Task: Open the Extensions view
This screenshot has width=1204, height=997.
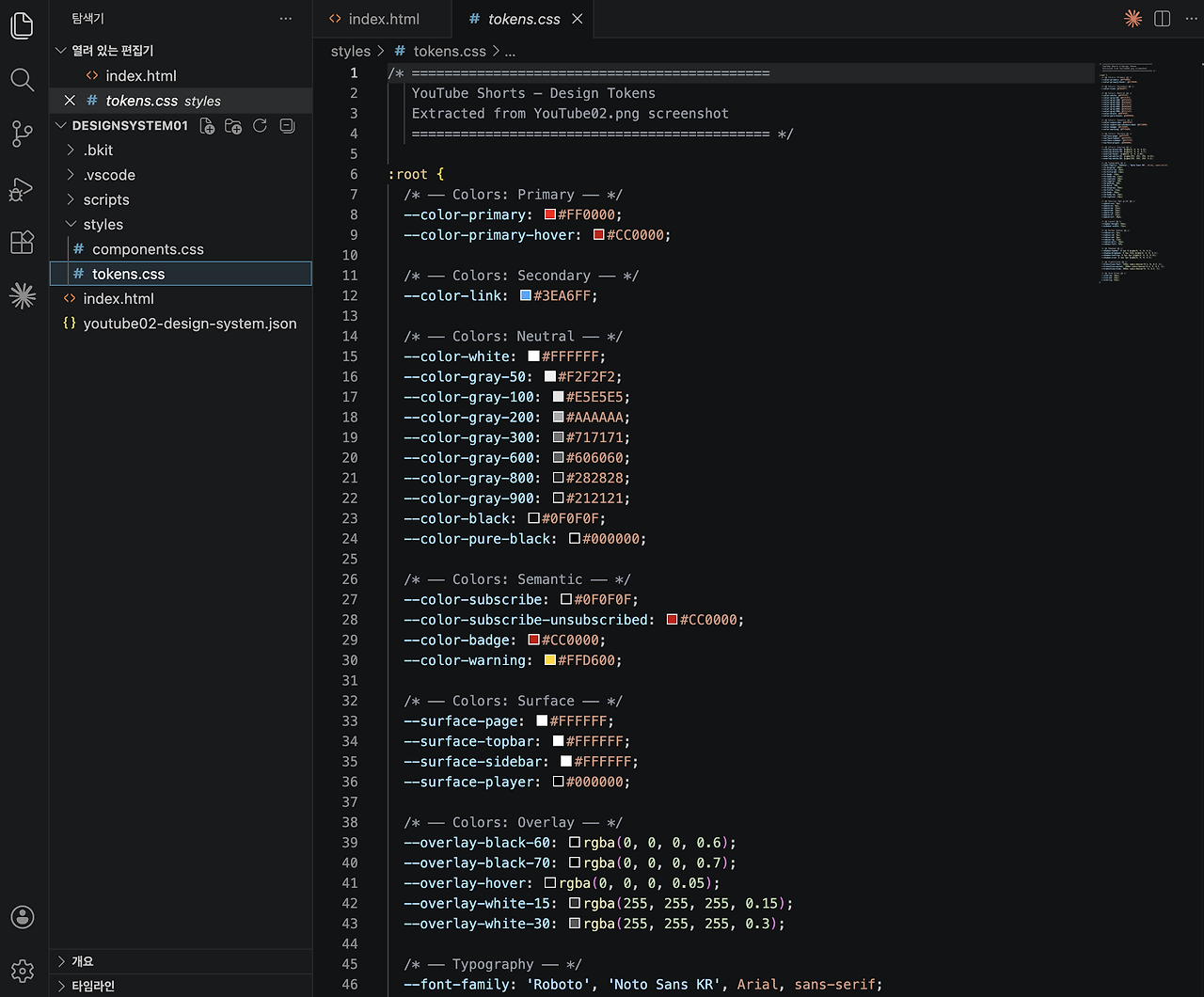Action: click(23, 243)
